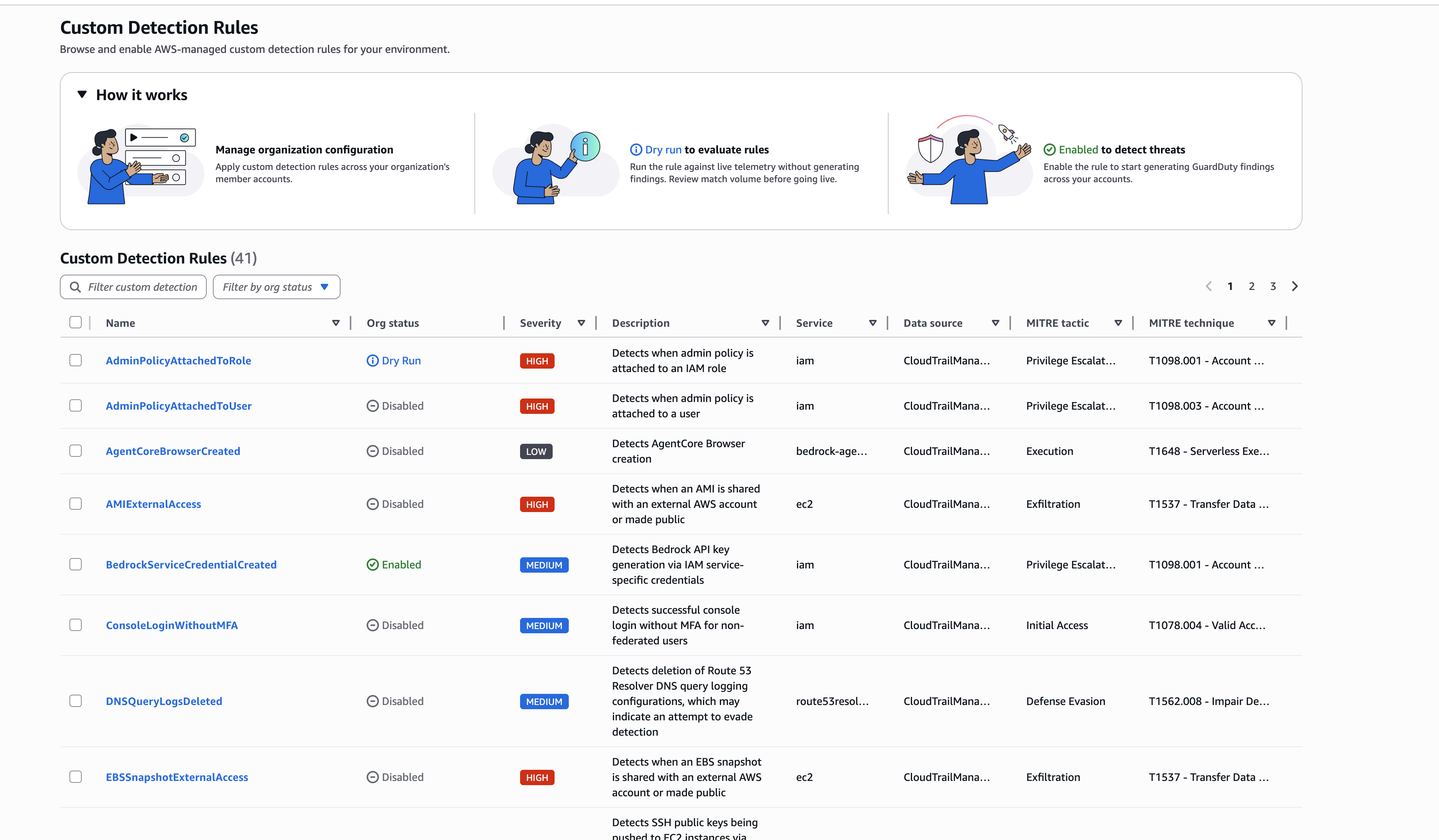1439x840 pixels.
Task: Click the Manage organization configuration illustration
Action: pos(140,163)
